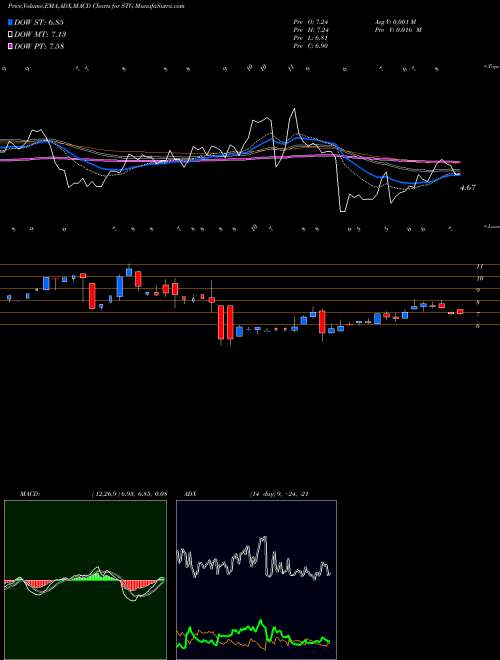Click the Pre C: 6.90 value
Image resolution: width=500 pixels, height=660 pixels.
(311, 46)
